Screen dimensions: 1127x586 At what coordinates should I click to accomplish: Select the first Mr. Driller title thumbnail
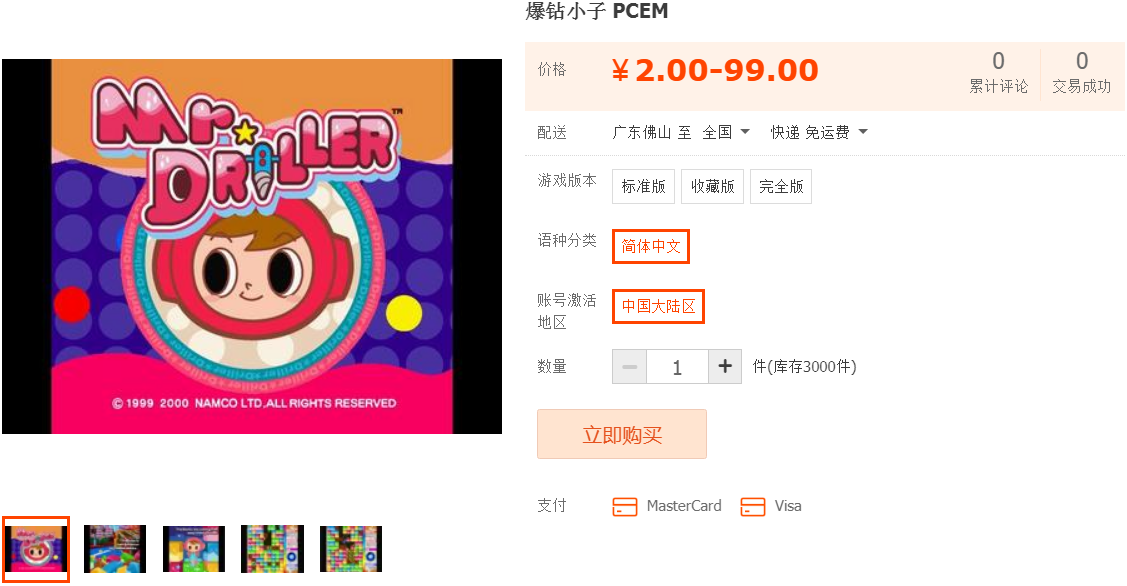pos(36,549)
